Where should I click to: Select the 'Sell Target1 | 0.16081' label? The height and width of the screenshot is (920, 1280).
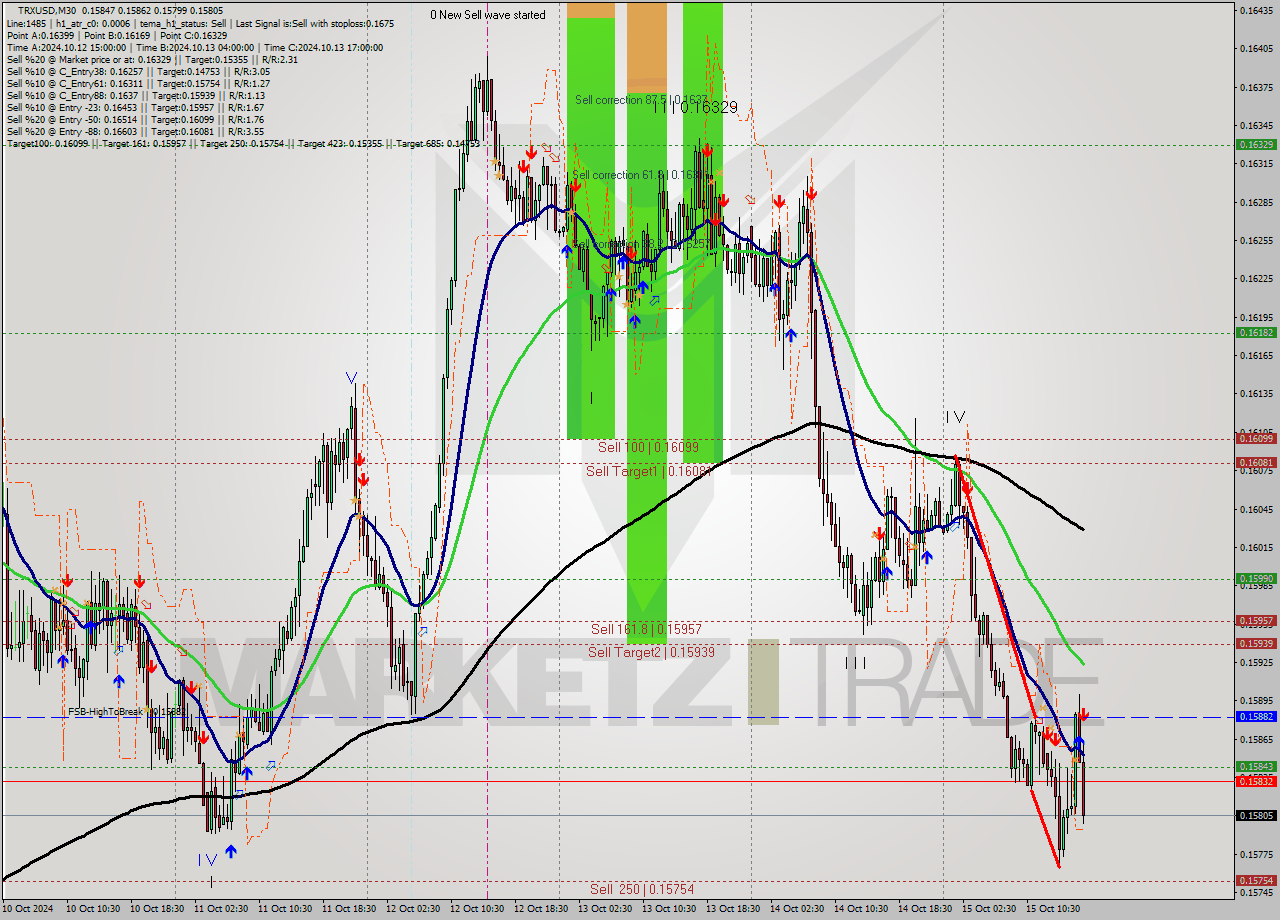648,471
